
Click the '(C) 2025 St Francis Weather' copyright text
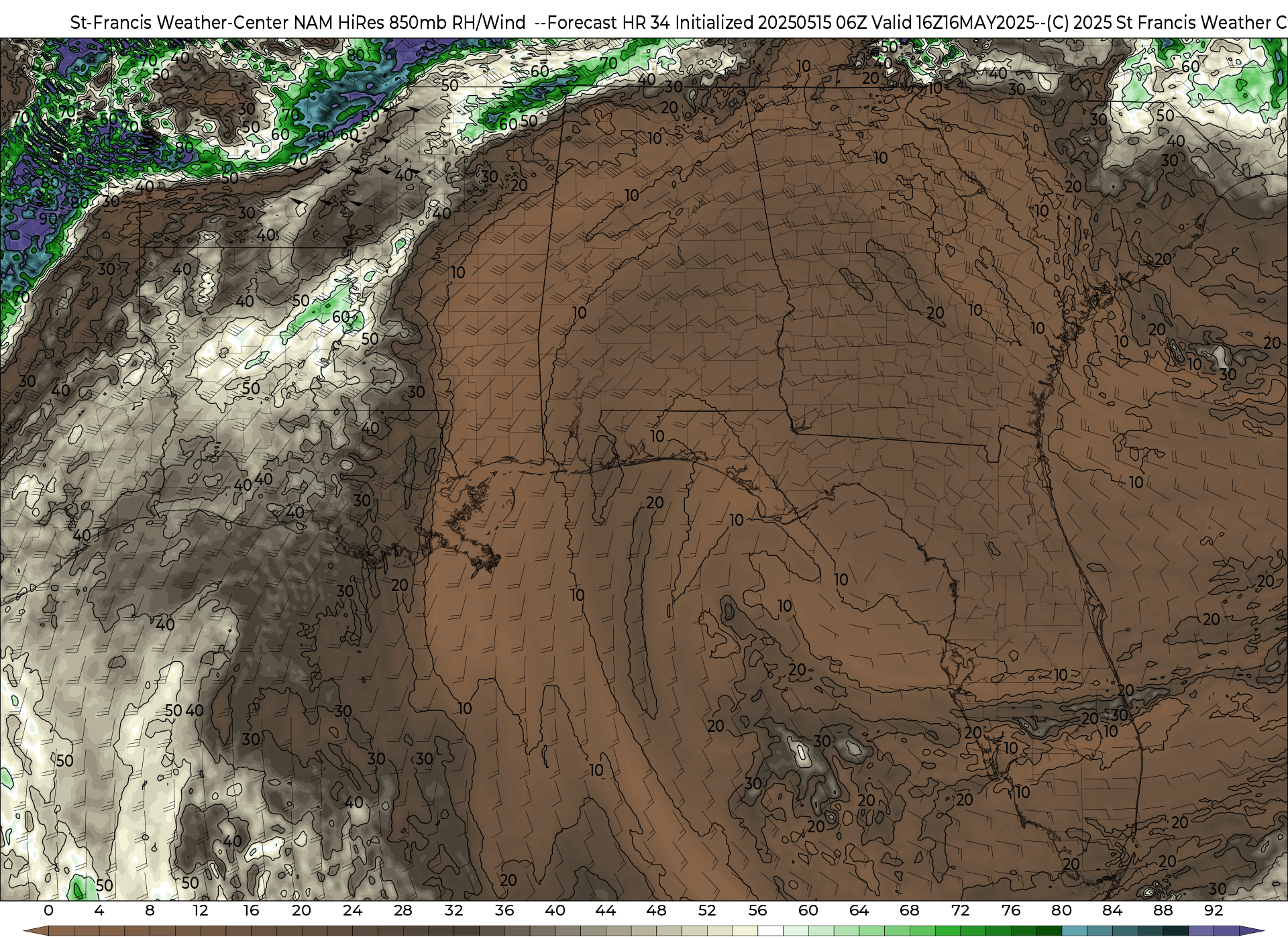pos(1159,23)
